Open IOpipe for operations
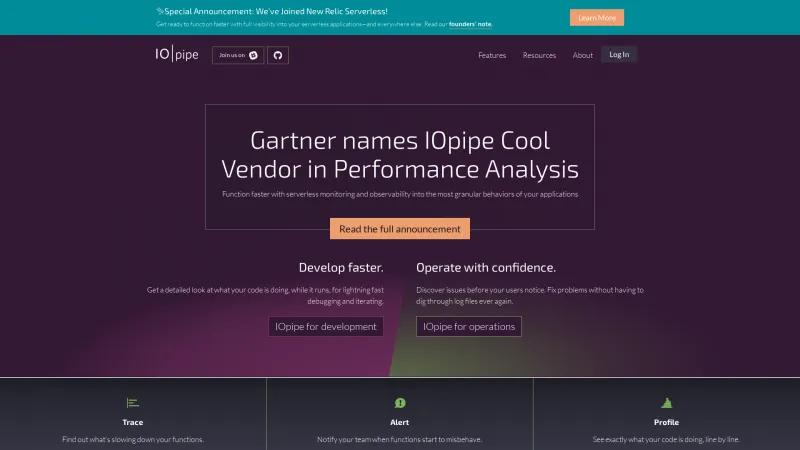The width and height of the screenshot is (800, 450). tap(469, 327)
